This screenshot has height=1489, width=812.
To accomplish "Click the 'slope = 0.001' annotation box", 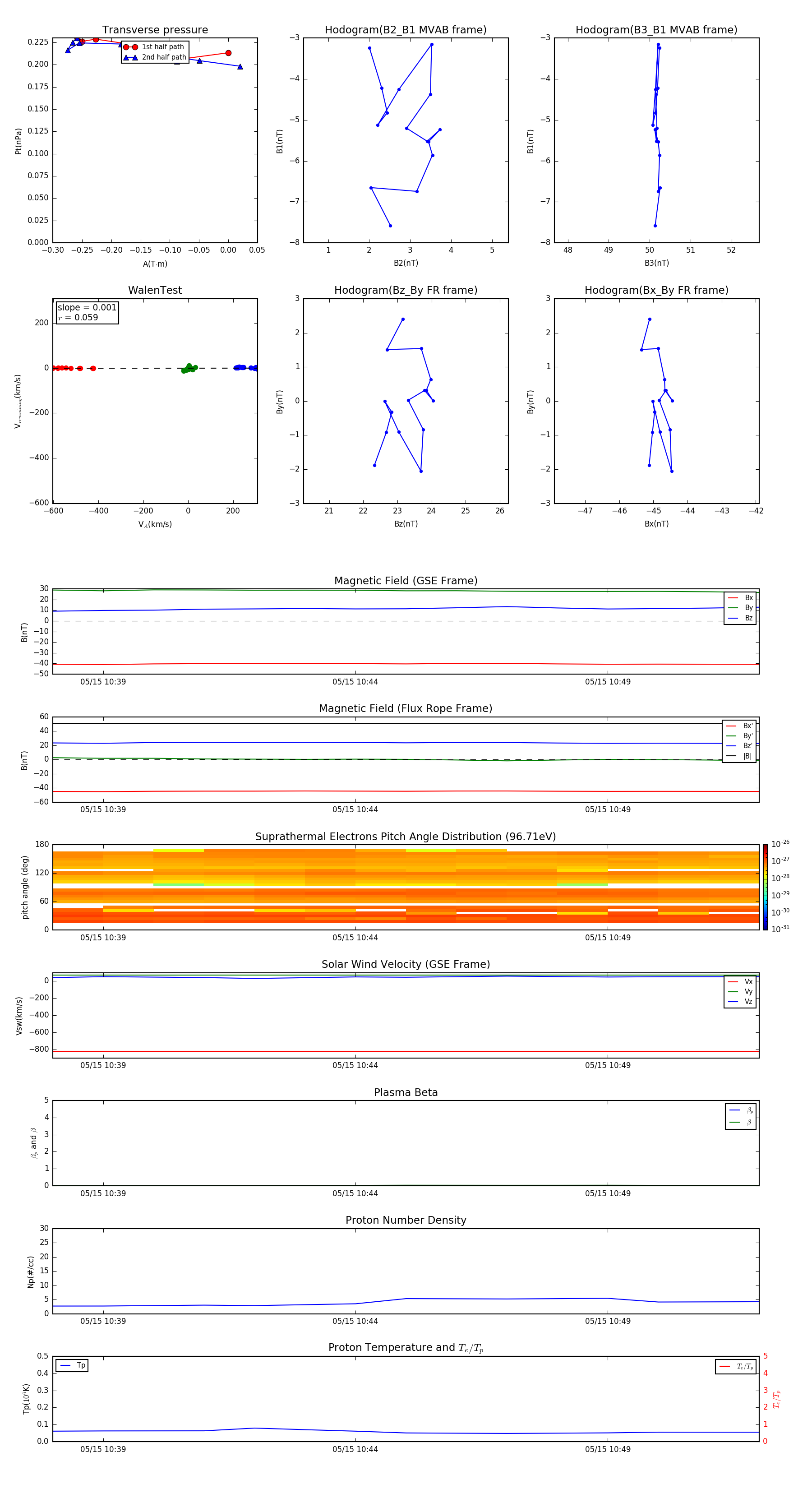I will pos(87,312).
